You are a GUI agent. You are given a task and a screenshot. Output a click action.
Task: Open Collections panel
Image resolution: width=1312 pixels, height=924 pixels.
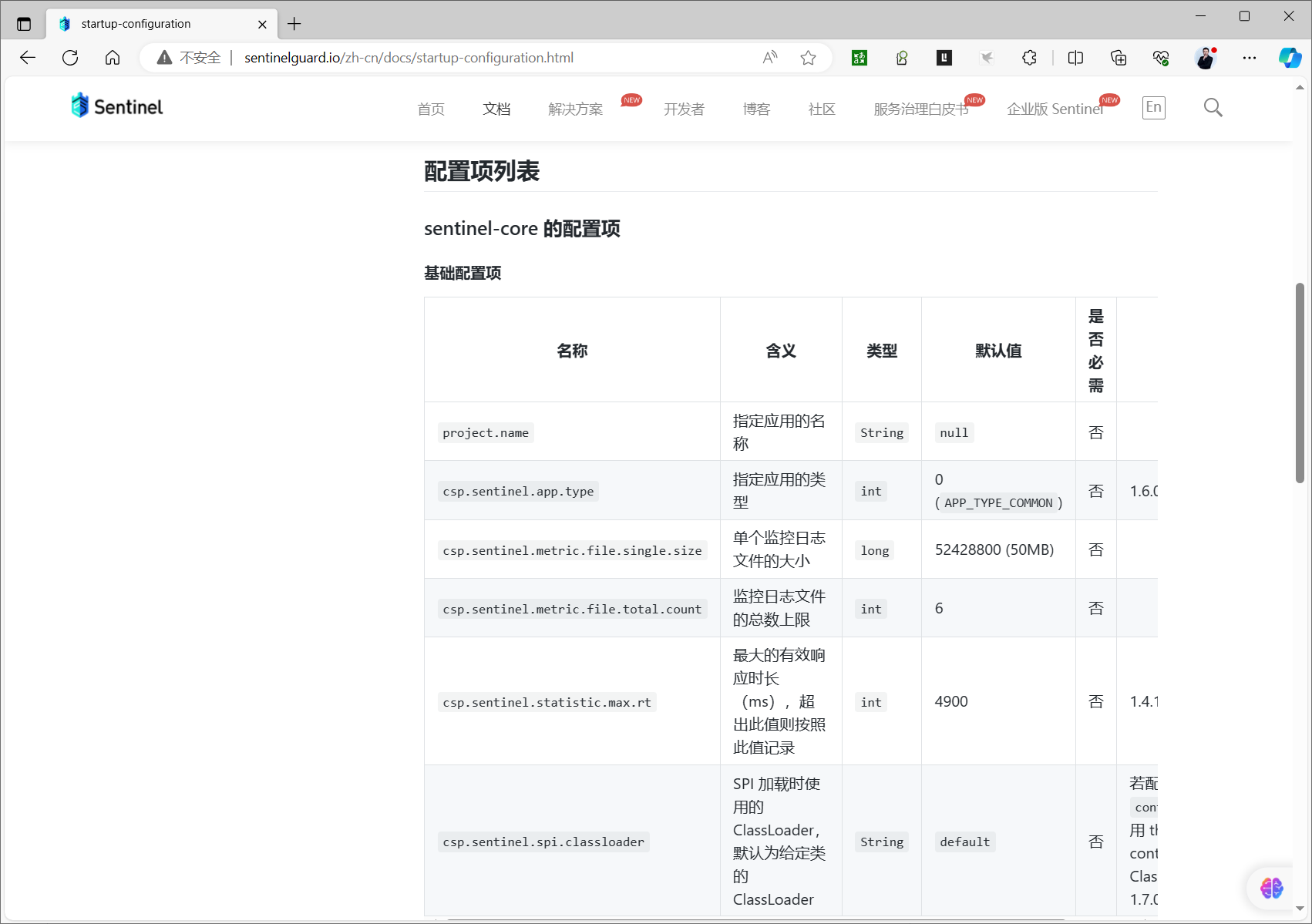[x=1119, y=58]
